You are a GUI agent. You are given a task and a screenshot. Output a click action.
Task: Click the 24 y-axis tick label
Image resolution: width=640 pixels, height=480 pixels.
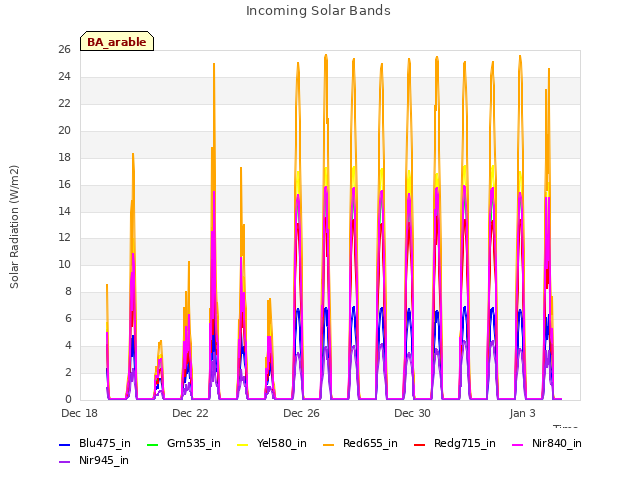pos(64,77)
